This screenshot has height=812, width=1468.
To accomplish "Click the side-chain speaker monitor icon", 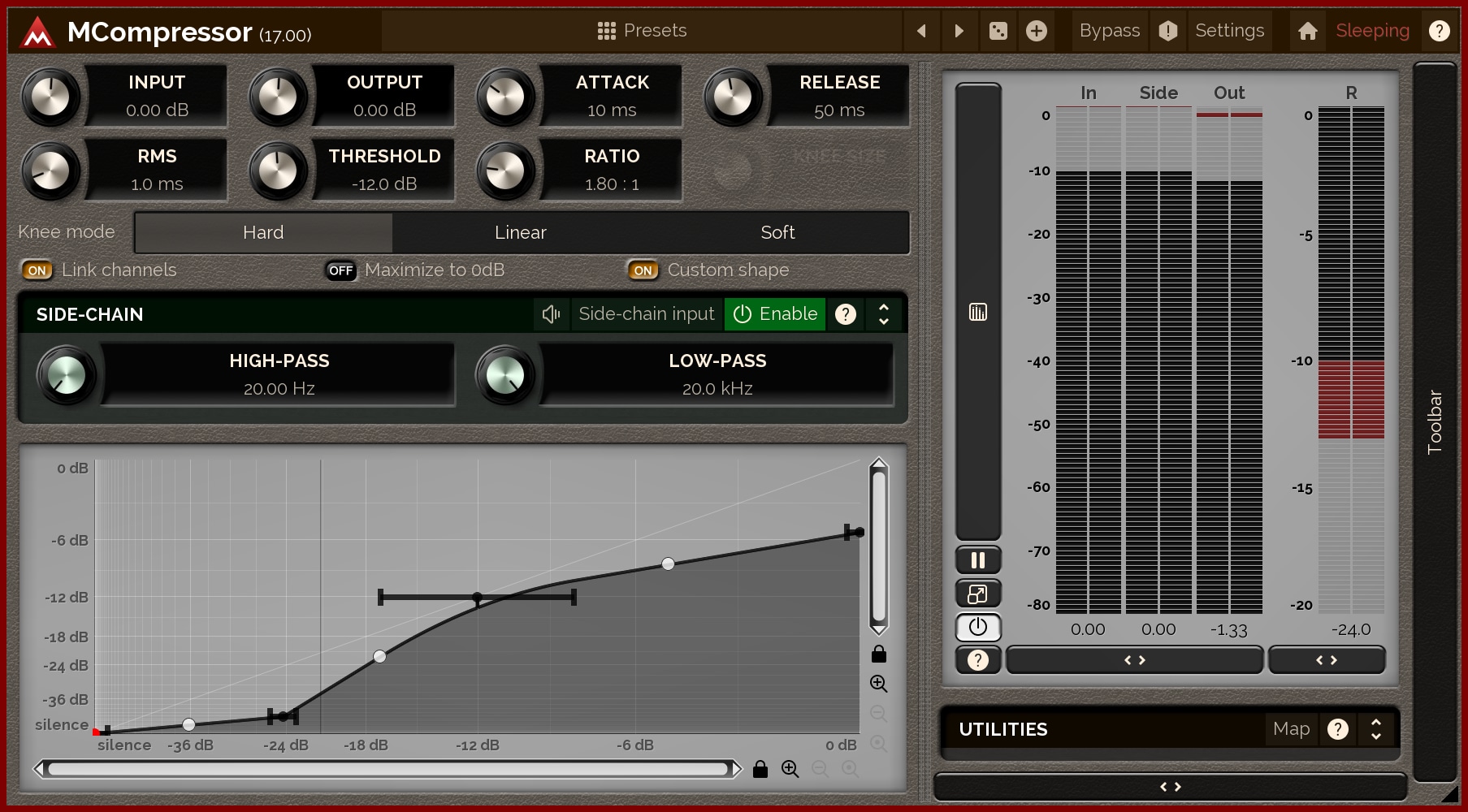I will [x=551, y=314].
